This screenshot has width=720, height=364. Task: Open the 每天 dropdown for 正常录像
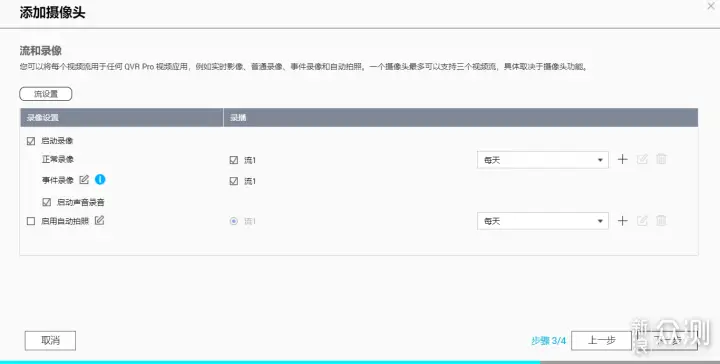pyautogui.click(x=543, y=160)
